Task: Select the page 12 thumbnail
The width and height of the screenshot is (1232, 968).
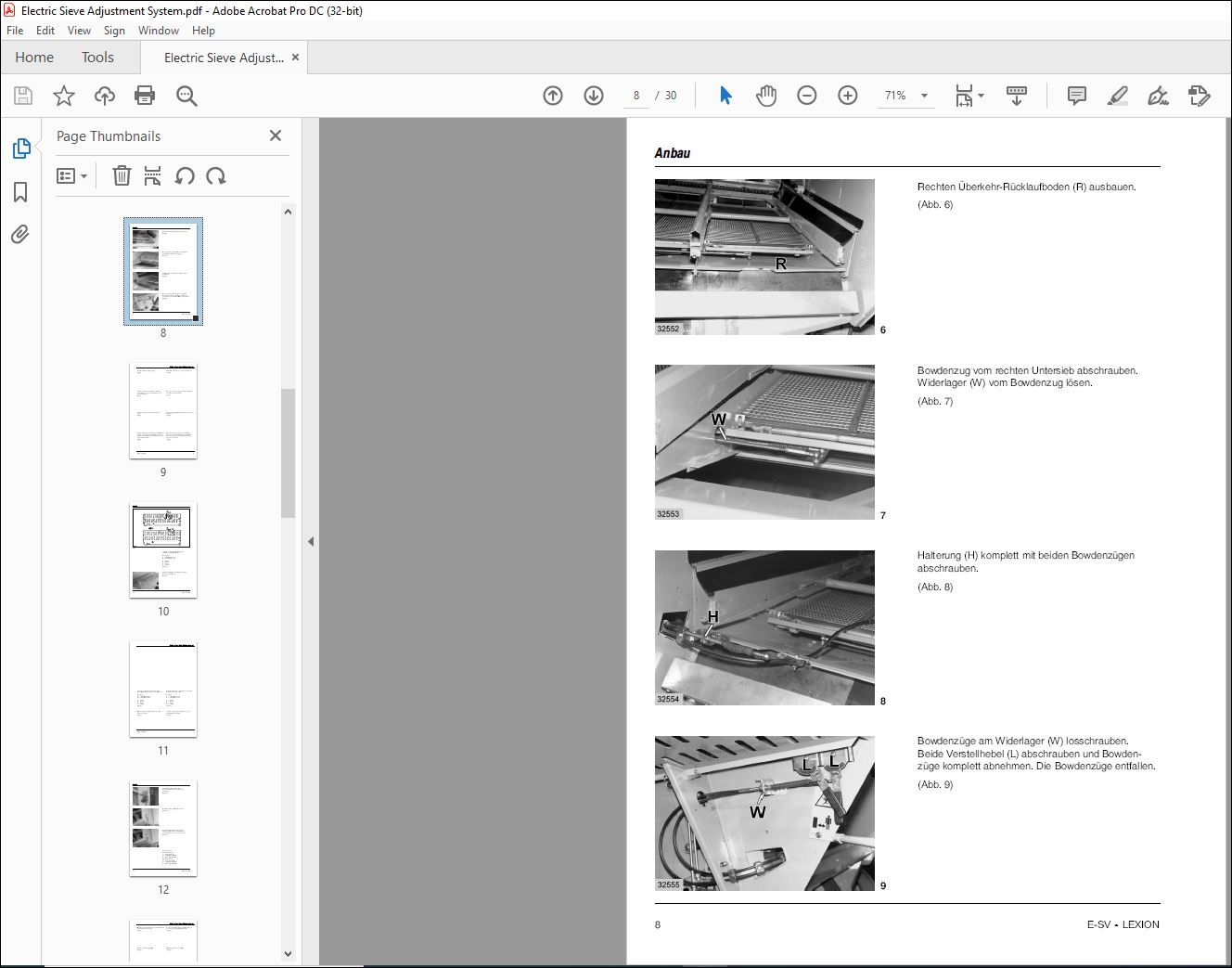Action: pos(163,828)
